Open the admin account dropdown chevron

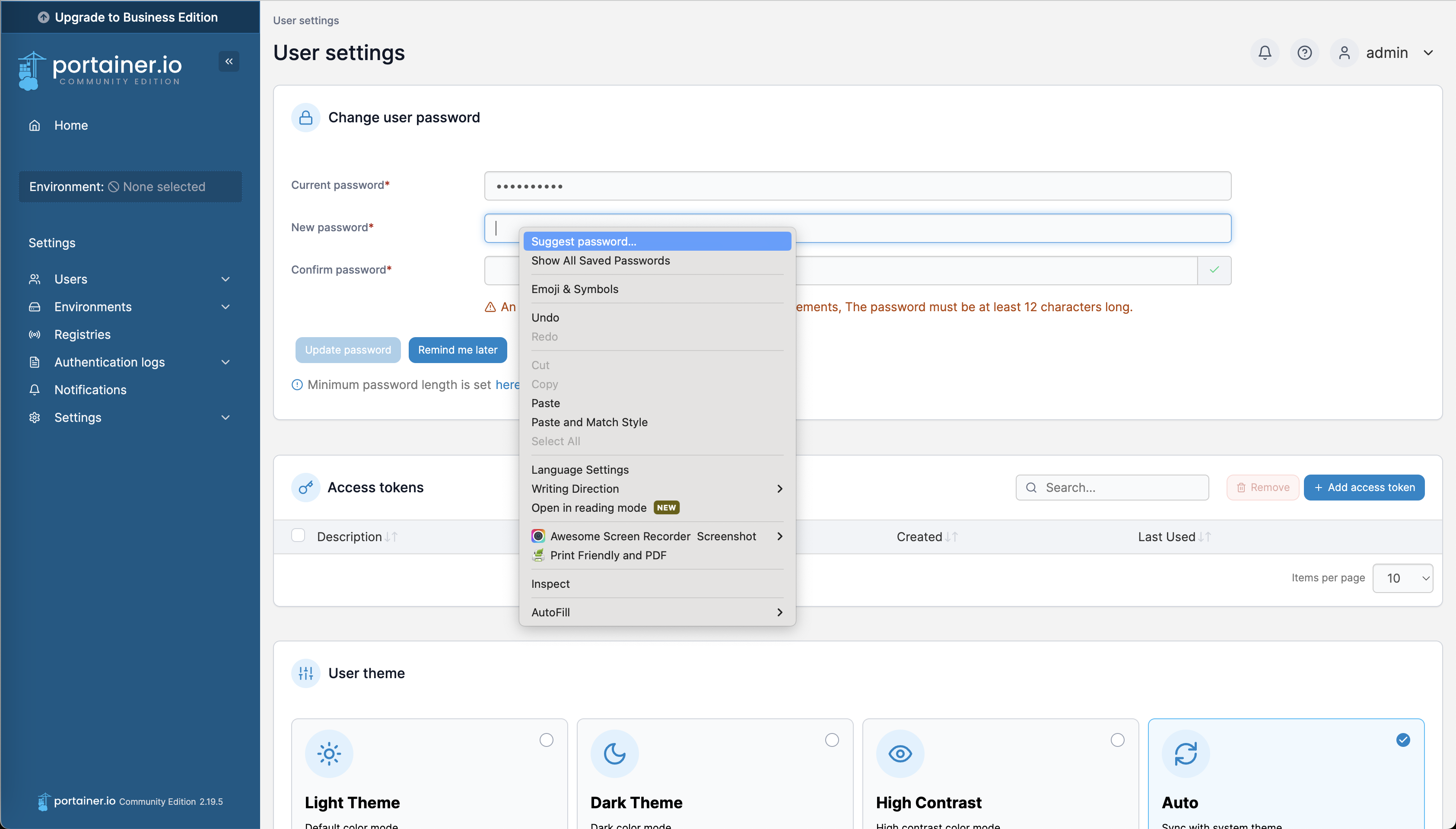(1428, 53)
